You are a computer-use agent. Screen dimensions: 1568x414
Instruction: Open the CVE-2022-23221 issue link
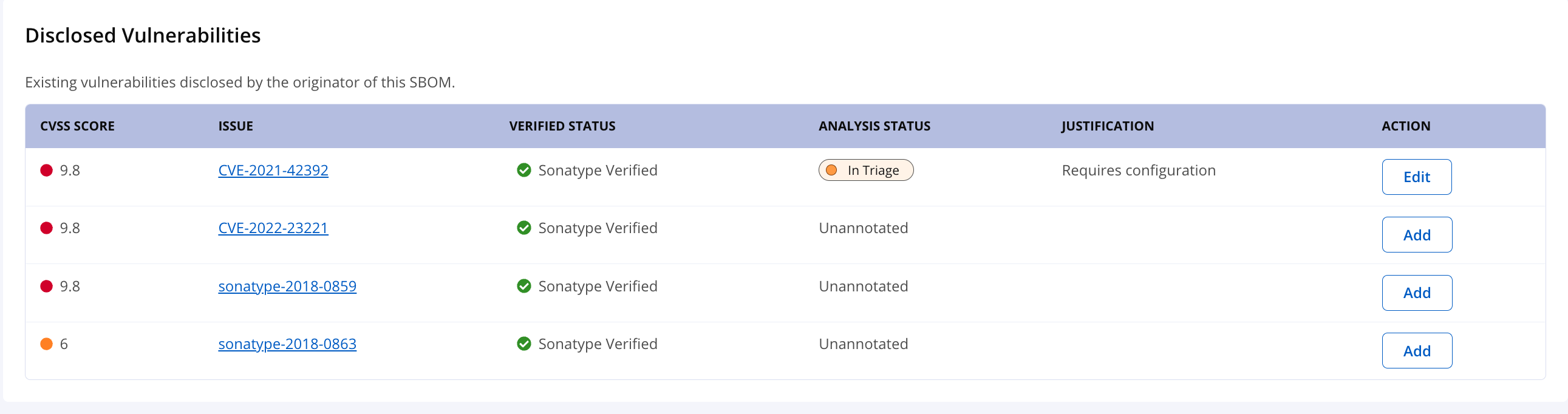click(273, 228)
